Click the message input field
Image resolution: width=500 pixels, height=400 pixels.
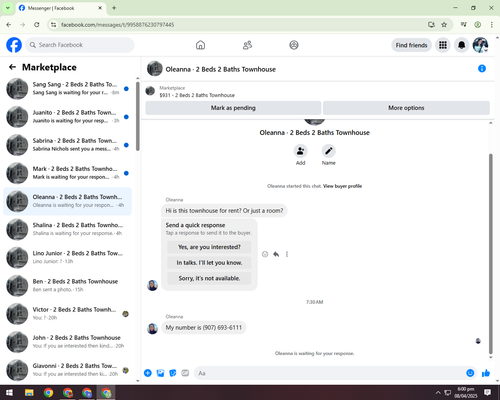(x=330, y=373)
